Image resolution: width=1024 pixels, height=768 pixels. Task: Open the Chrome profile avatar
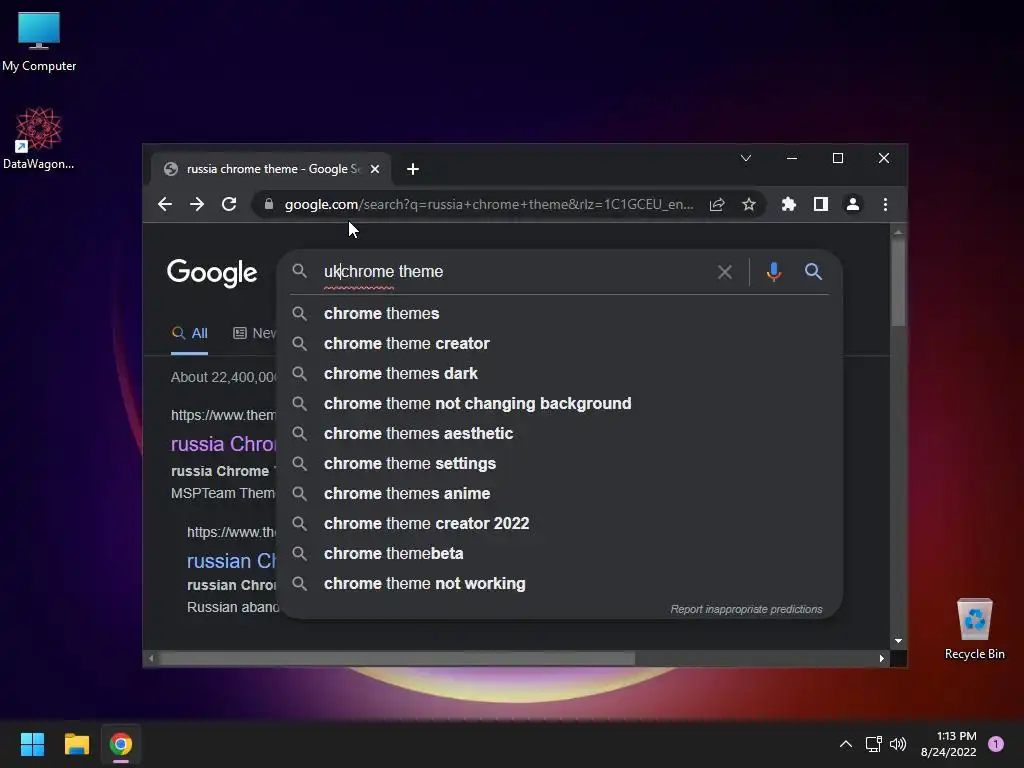[x=853, y=204]
